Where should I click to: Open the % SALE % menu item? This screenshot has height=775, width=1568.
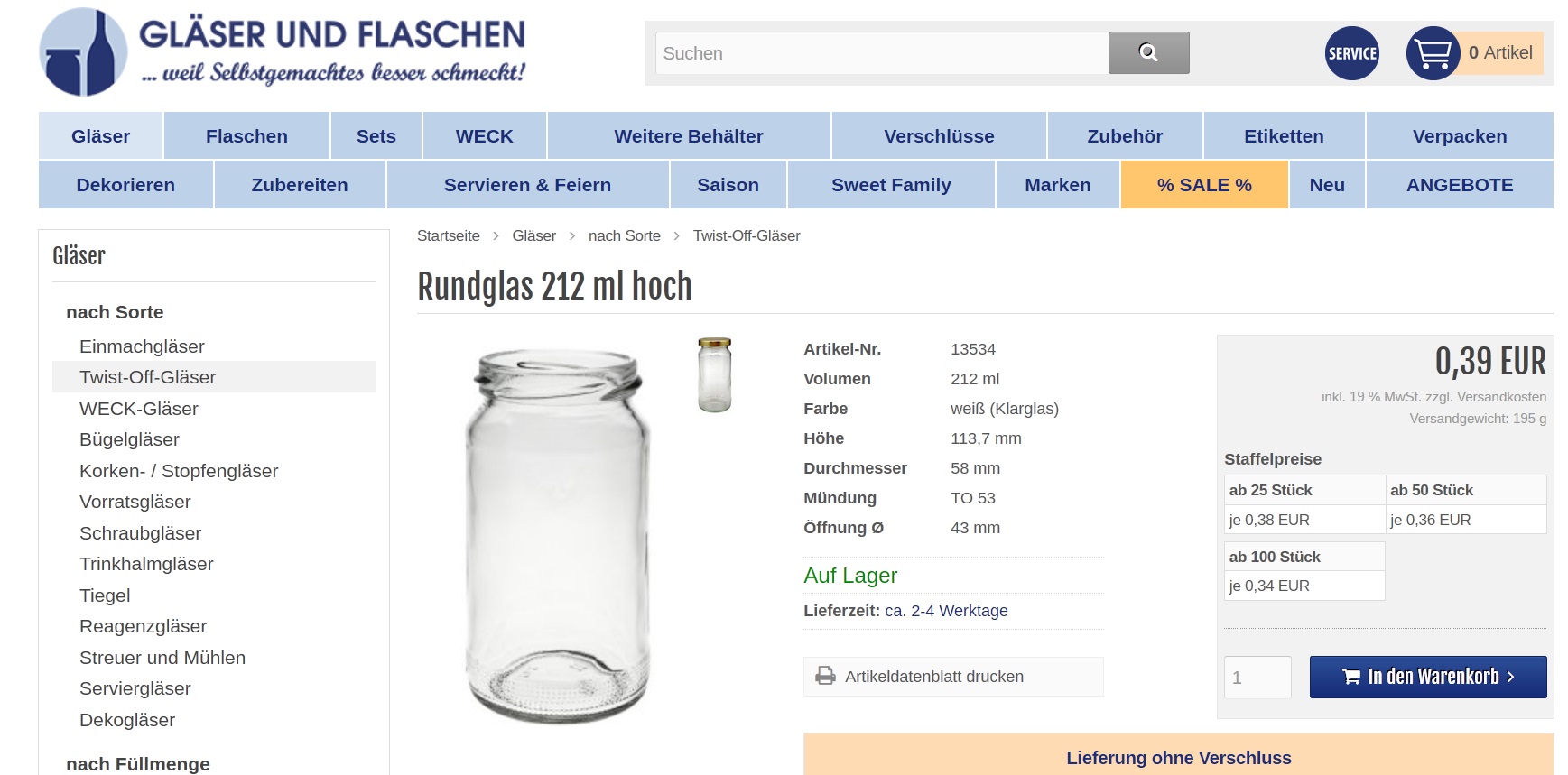pos(1204,185)
